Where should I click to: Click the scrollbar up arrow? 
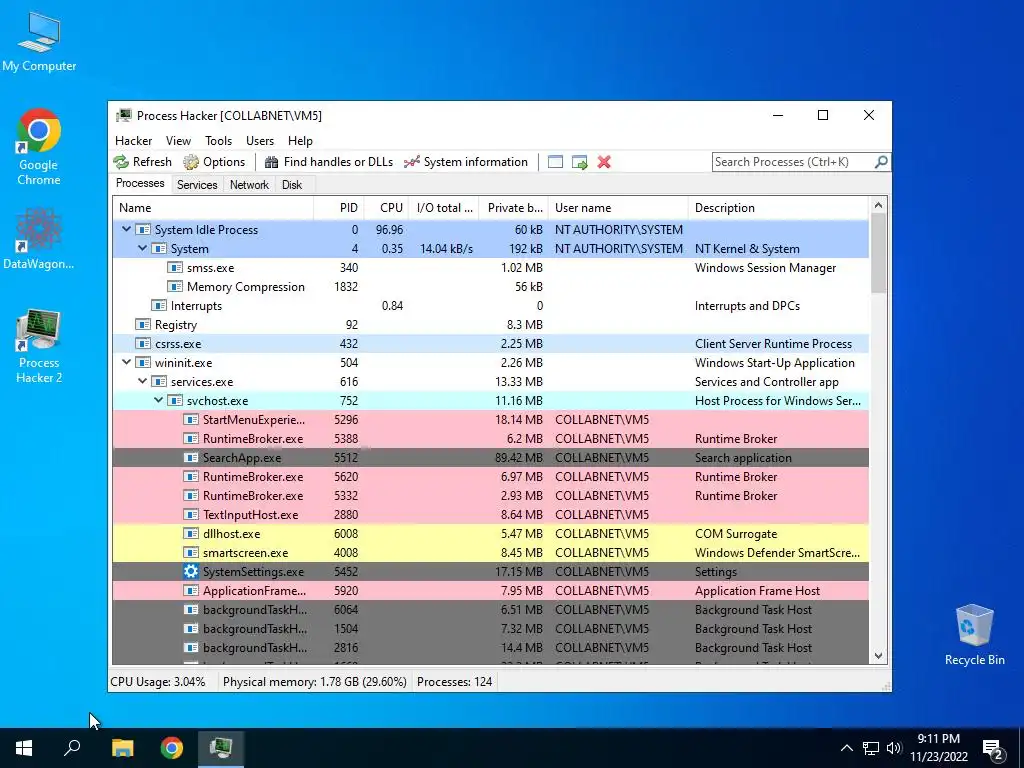tap(878, 206)
